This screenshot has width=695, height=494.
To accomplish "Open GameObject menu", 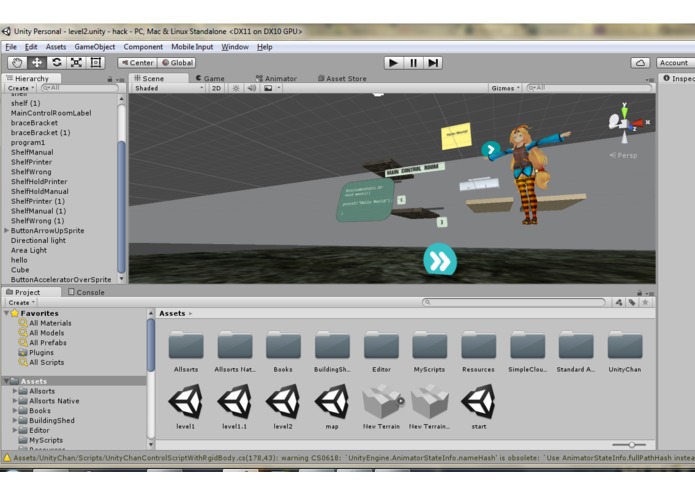I will pos(94,47).
